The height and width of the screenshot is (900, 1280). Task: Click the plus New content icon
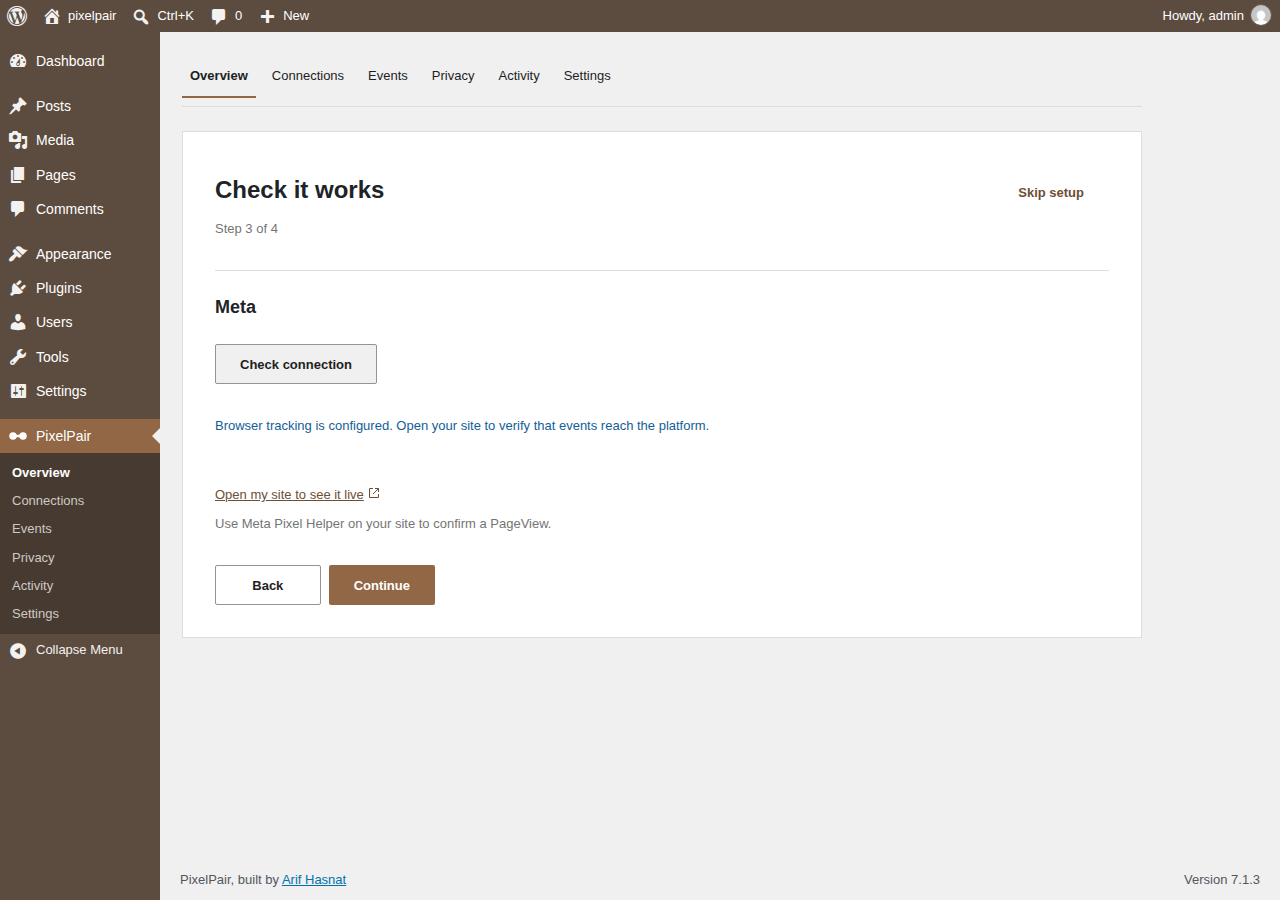pos(267,16)
